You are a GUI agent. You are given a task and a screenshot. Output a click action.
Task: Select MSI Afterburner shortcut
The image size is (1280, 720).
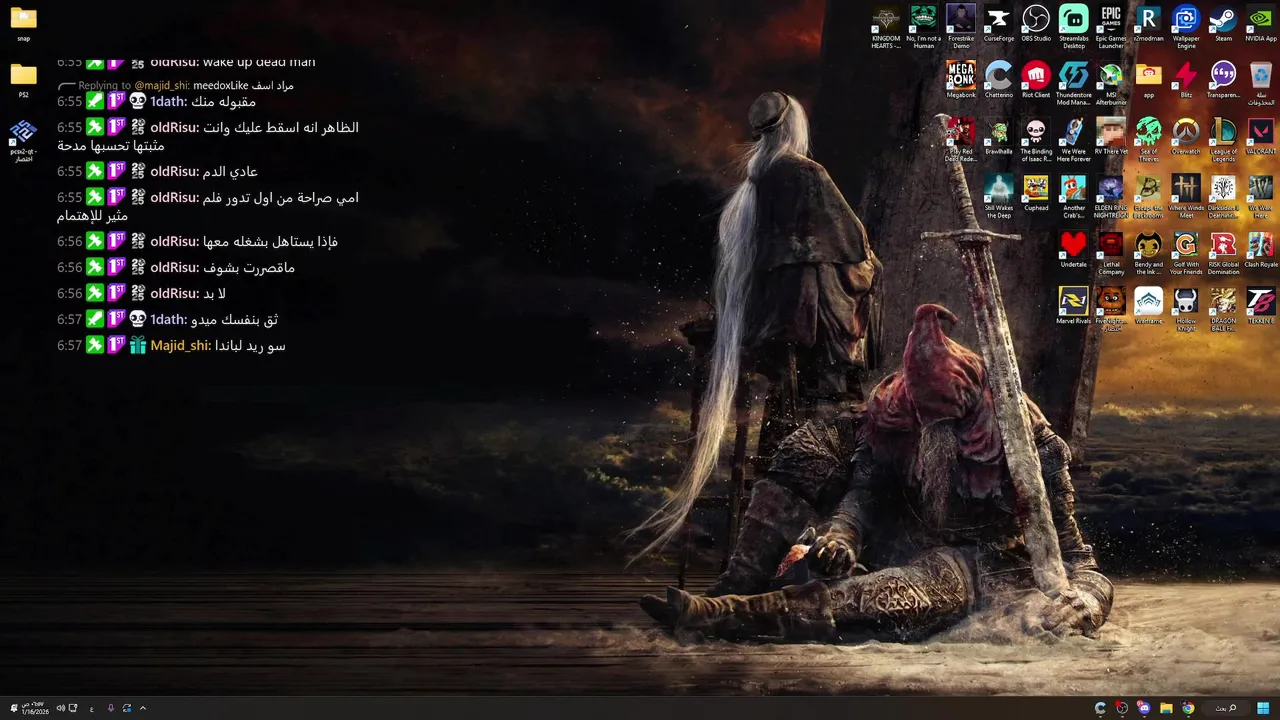[1111, 83]
